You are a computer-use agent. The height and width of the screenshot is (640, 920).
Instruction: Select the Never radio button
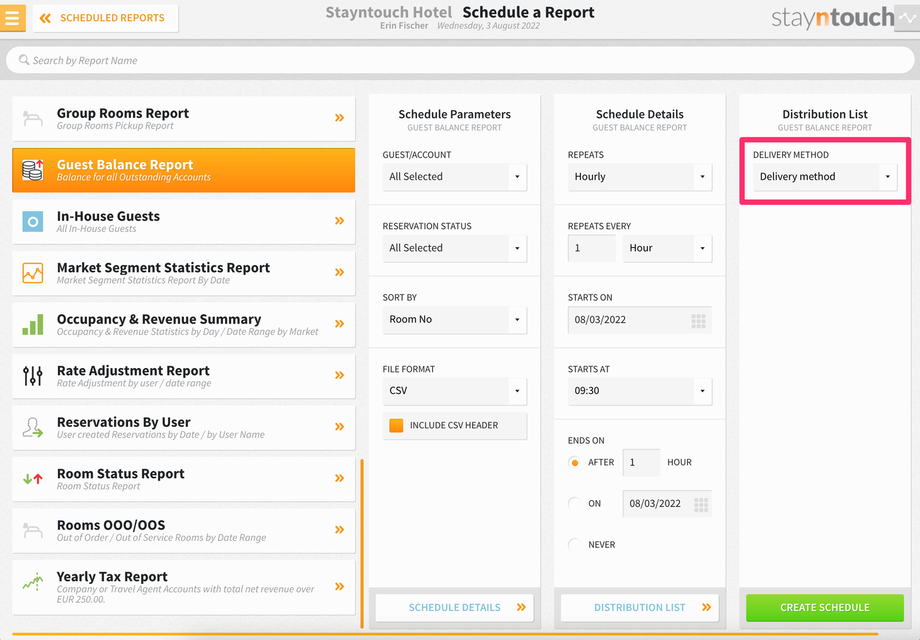click(574, 544)
